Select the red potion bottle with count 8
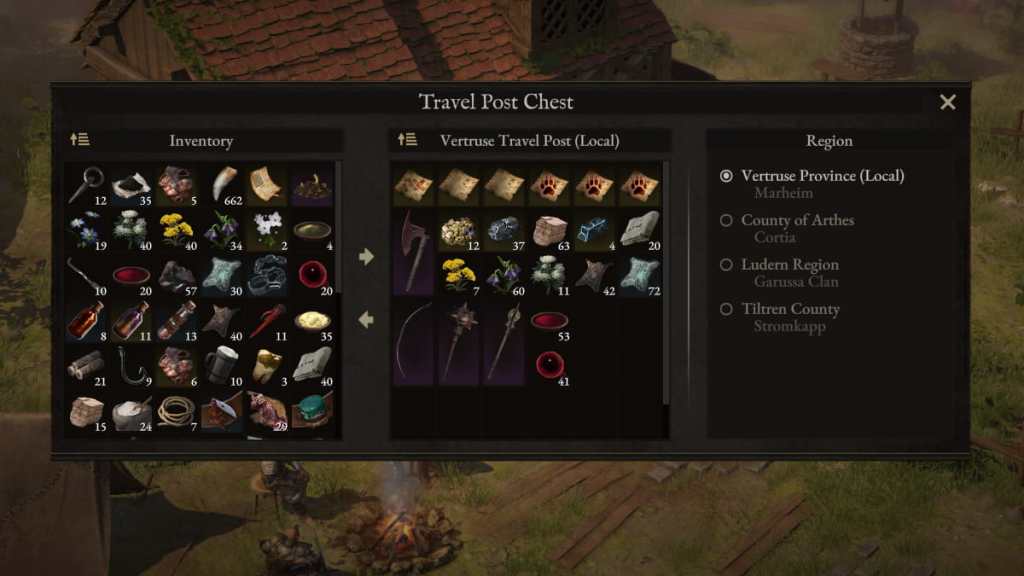Image resolution: width=1024 pixels, height=576 pixels. point(87,321)
